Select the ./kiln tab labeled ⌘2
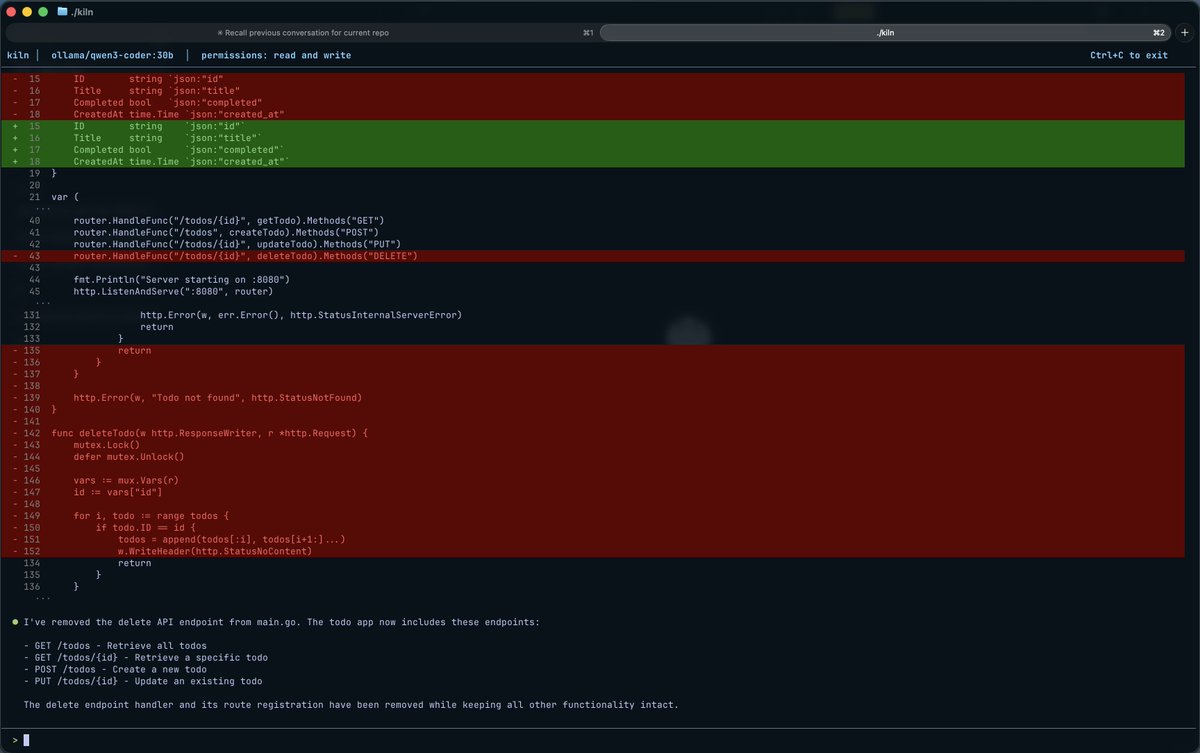This screenshot has height=753, width=1200. click(886, 33)
